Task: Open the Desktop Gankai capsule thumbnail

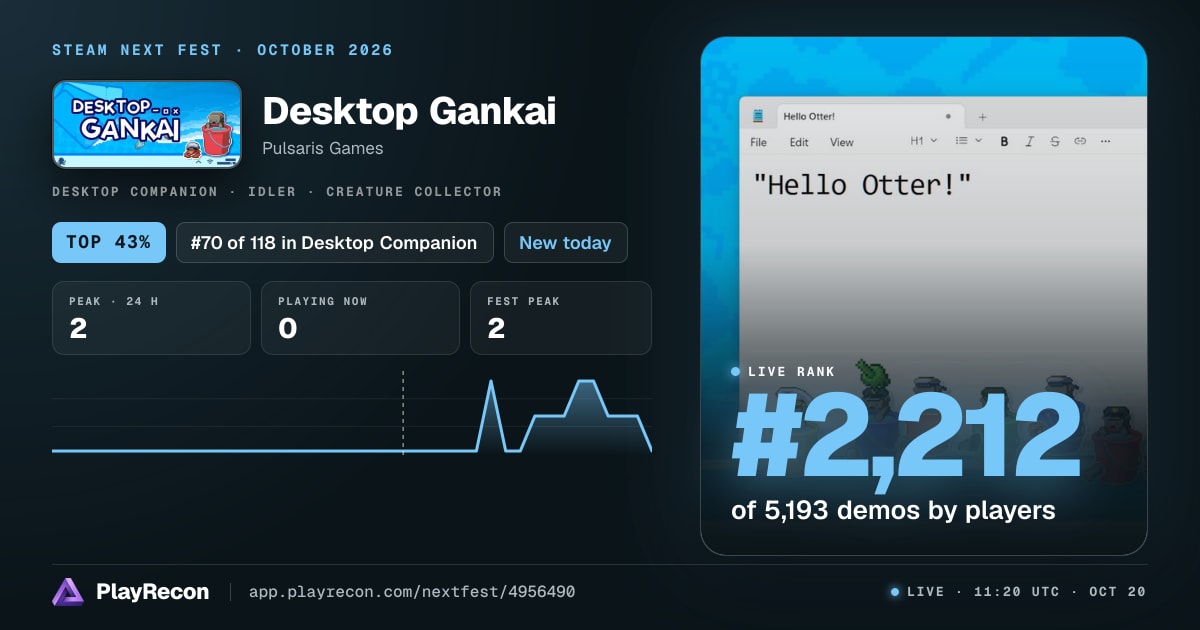Action: [147, 124]
